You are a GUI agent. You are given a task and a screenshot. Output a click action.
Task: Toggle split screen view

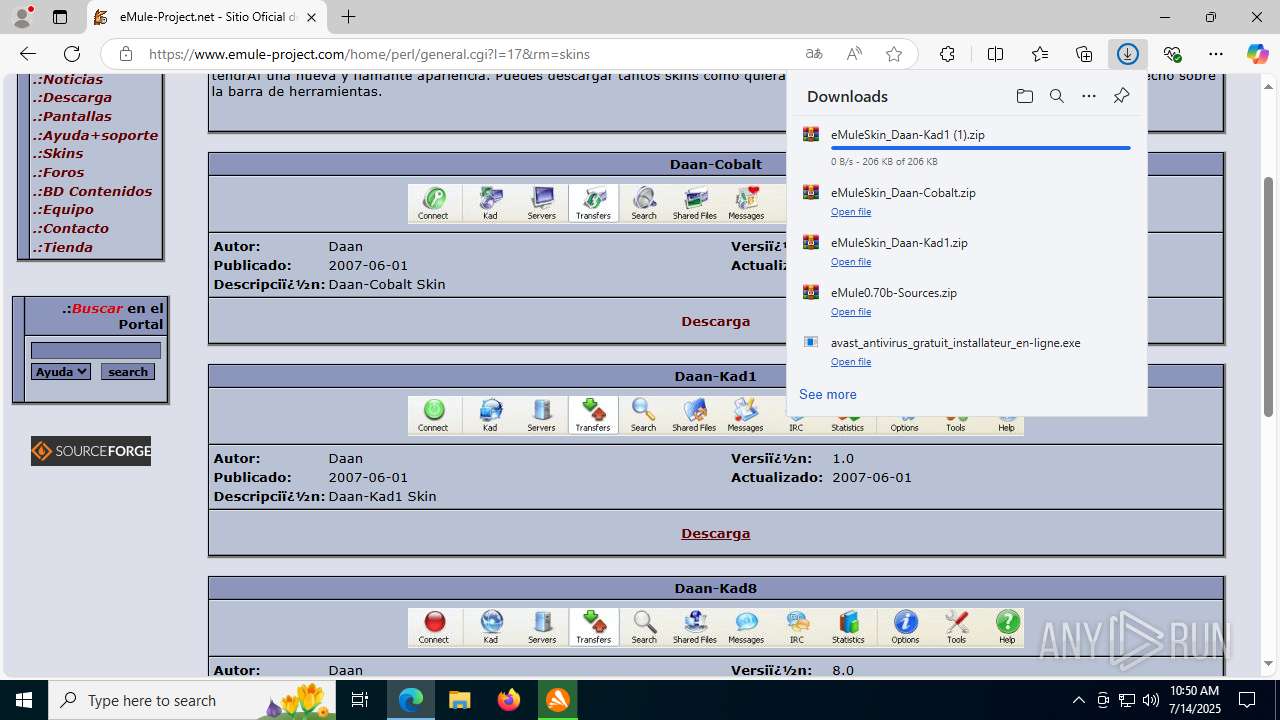pyautogui.click(x=995, y=54)
